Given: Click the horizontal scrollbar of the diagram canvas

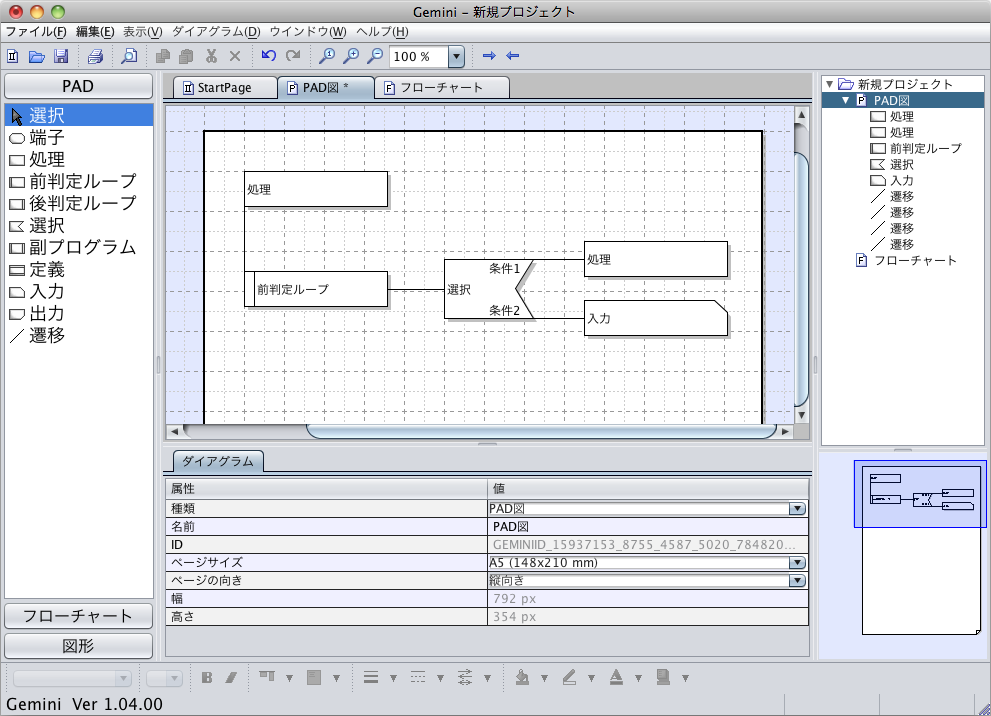Looking at the screenshot, I should (540, 431).
